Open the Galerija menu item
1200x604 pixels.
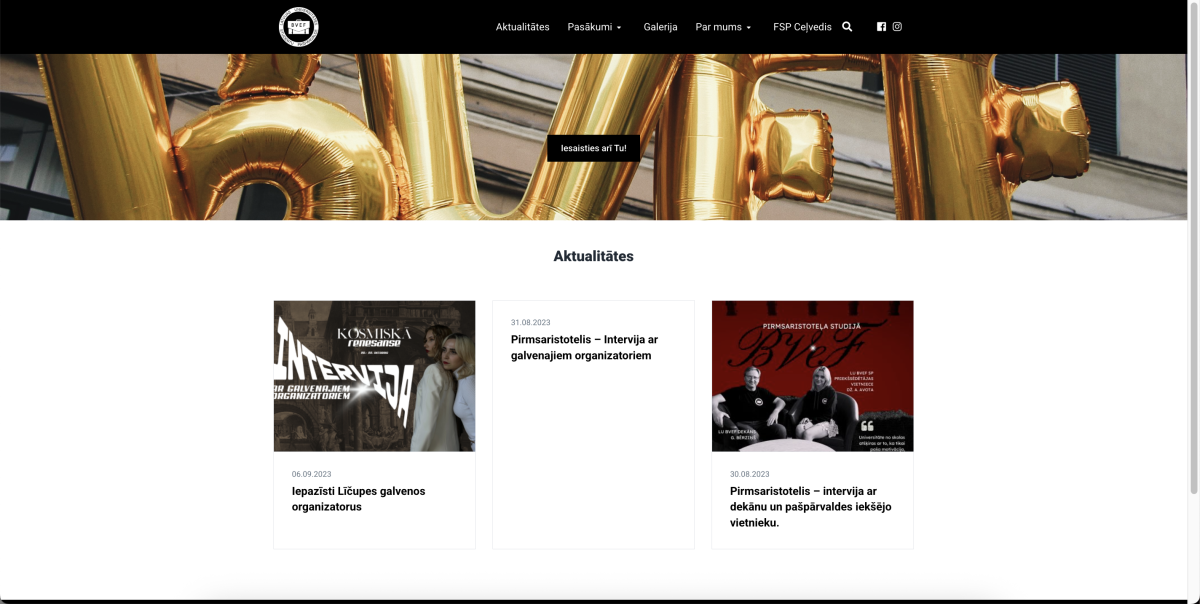(660, 27)
